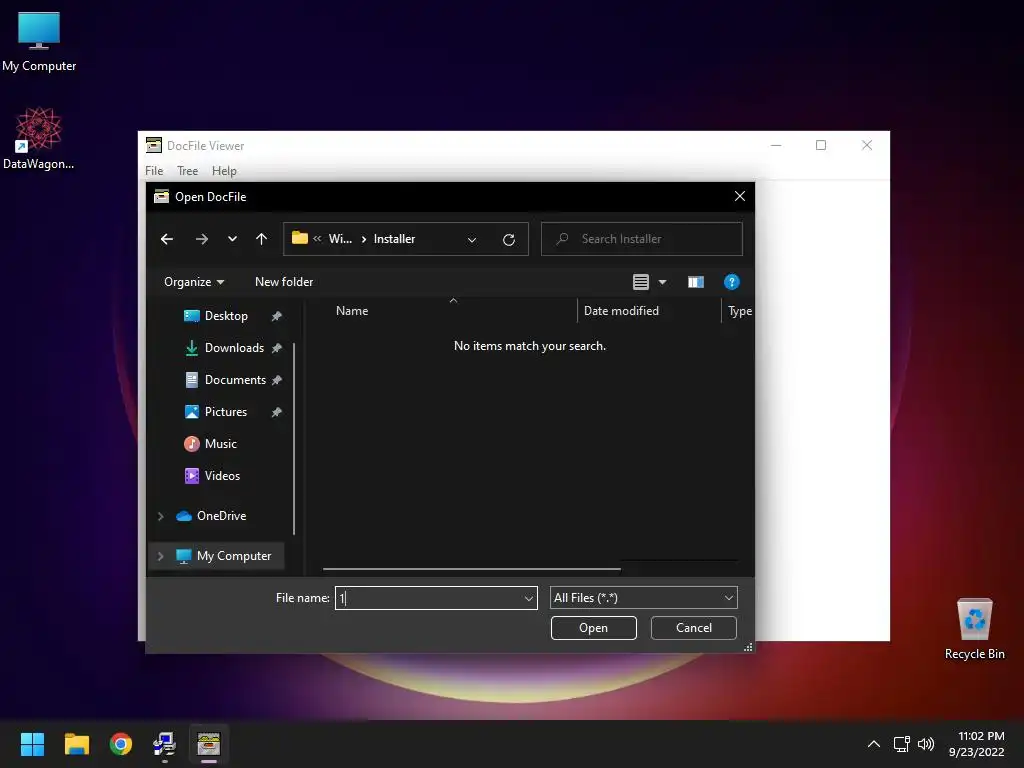Expand address bar previous locations dropdown
The image size is (1024, 768).
click(x=472, y=240)
